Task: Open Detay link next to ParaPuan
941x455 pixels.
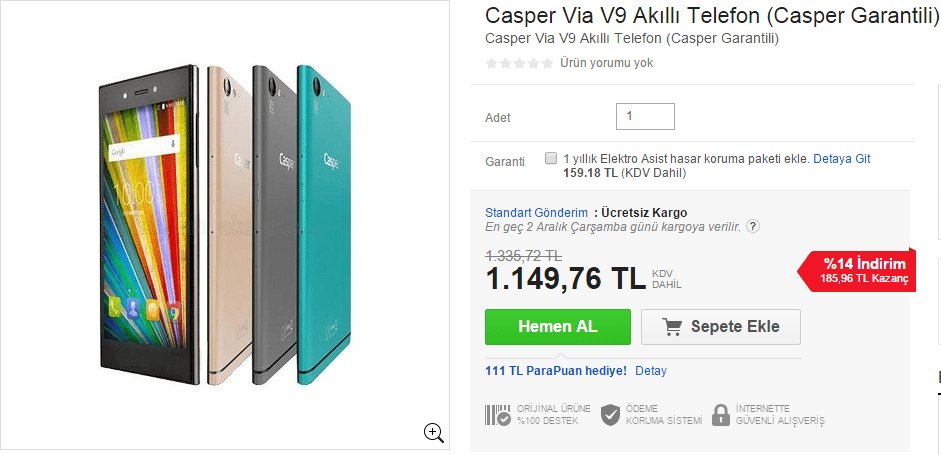Action: click(x=650, y=371)
